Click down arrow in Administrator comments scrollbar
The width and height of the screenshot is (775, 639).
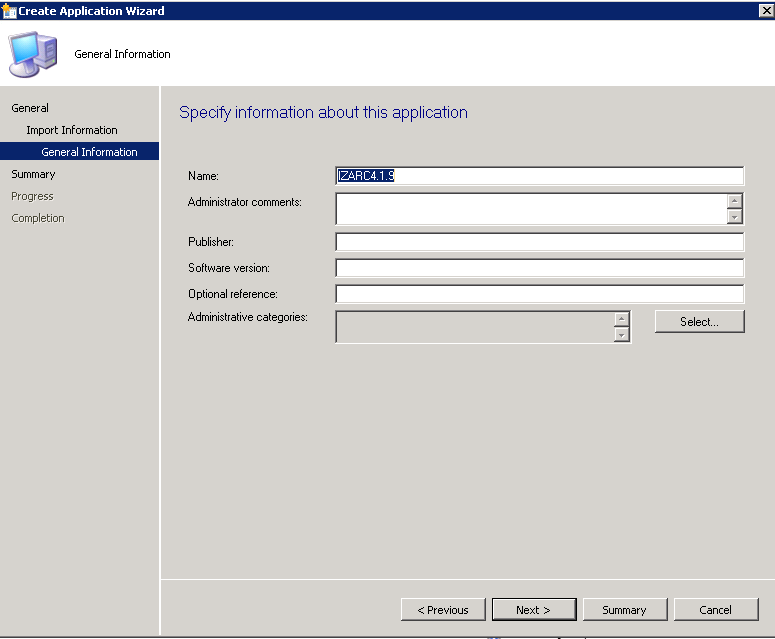click(x=735, y=216)
